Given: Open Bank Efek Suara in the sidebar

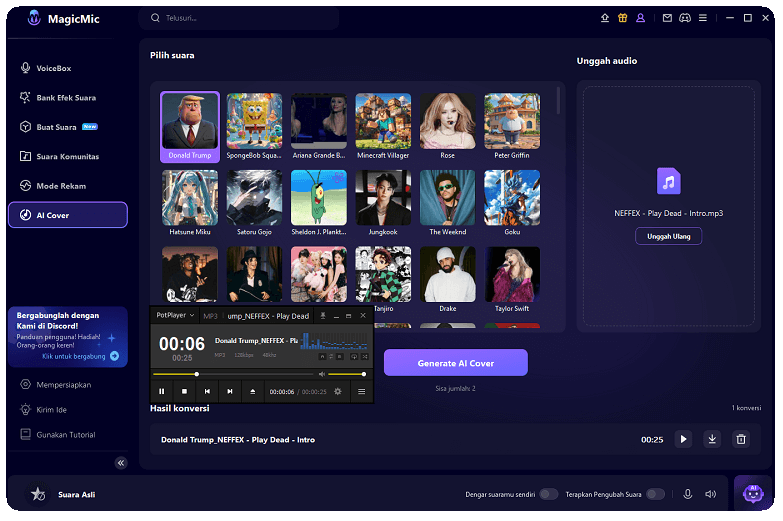Looking at the screenshot, I should pyautogui.click(x=68, y=97).
